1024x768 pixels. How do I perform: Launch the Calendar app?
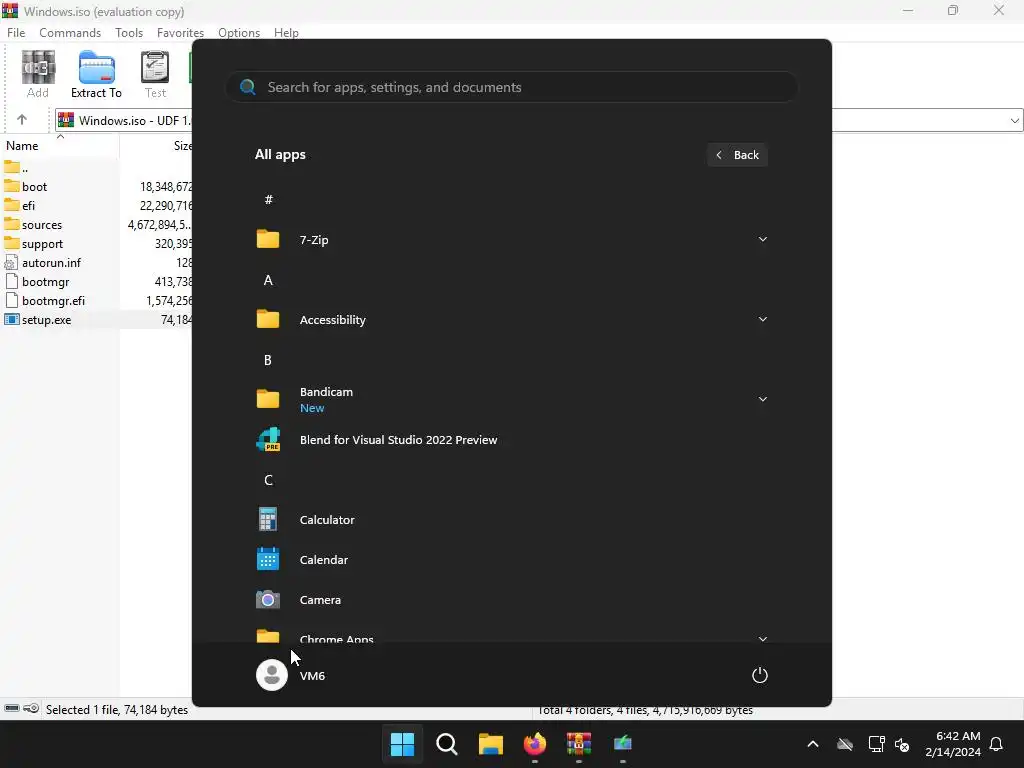point(511,560)
